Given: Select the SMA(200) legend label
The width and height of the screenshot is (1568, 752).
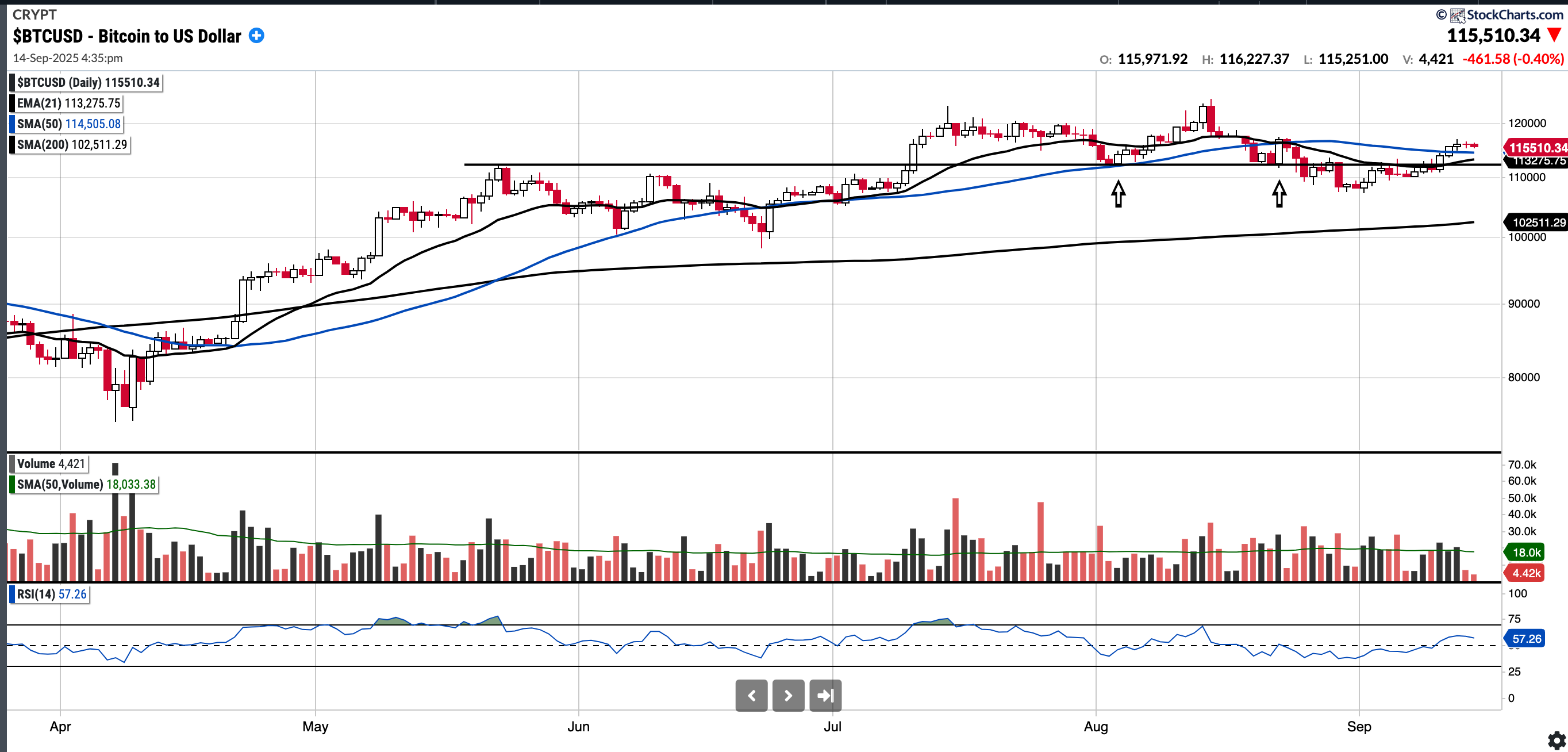Looking at the screenshot, I should click(x=72, y=144).
